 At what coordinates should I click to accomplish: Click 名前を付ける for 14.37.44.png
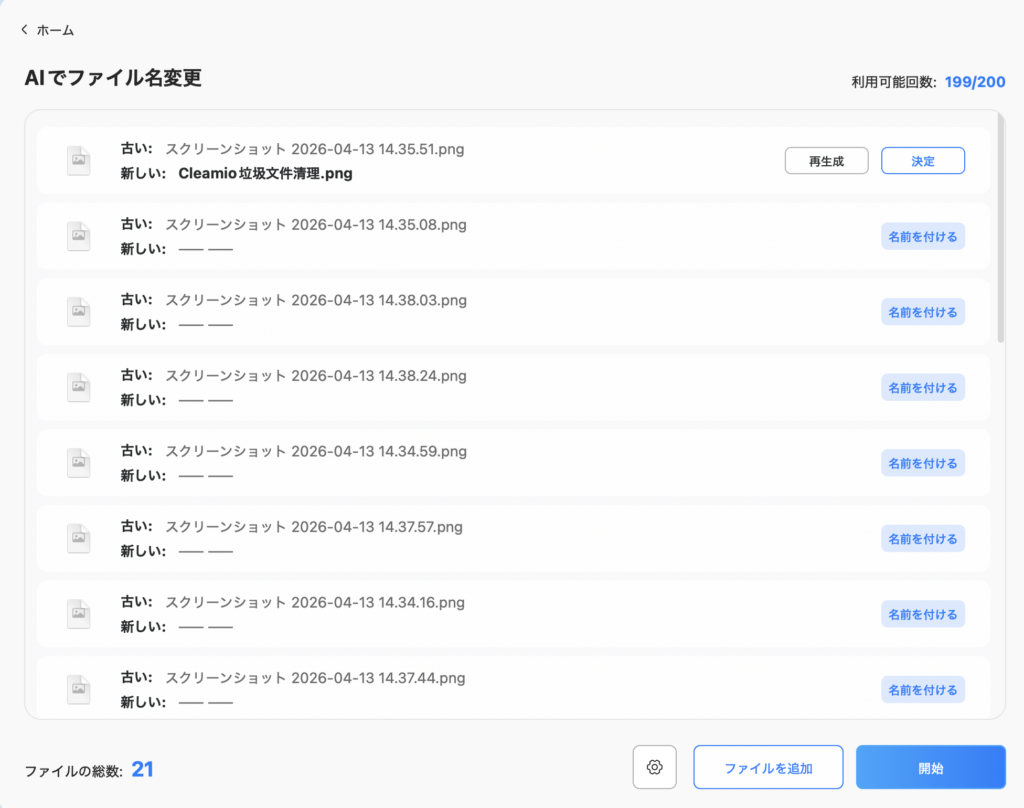coord(922,690)
